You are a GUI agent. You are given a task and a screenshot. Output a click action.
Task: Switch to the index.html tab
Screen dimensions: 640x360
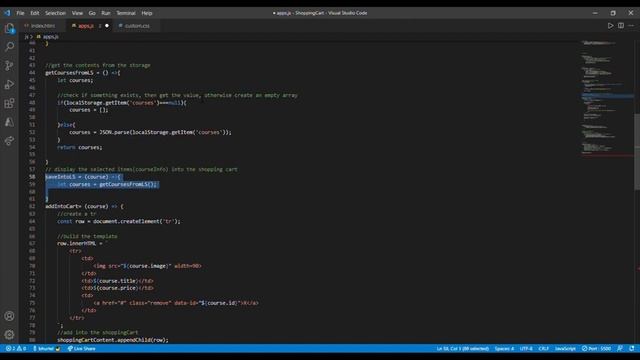(x=42, y=26)
